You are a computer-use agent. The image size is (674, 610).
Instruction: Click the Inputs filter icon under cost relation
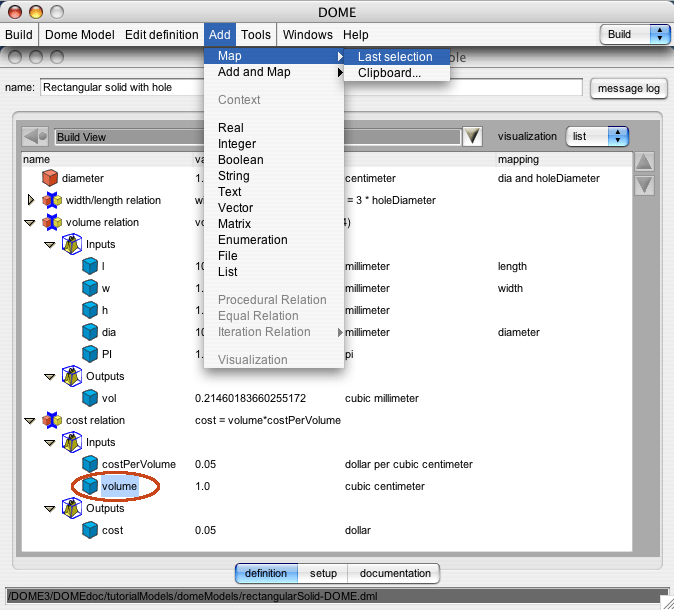point(72,442)
